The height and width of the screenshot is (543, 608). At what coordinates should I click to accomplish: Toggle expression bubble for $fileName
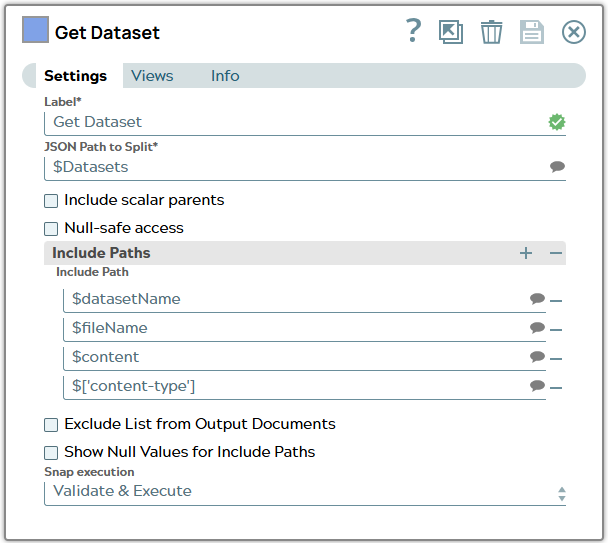[537, 328]
